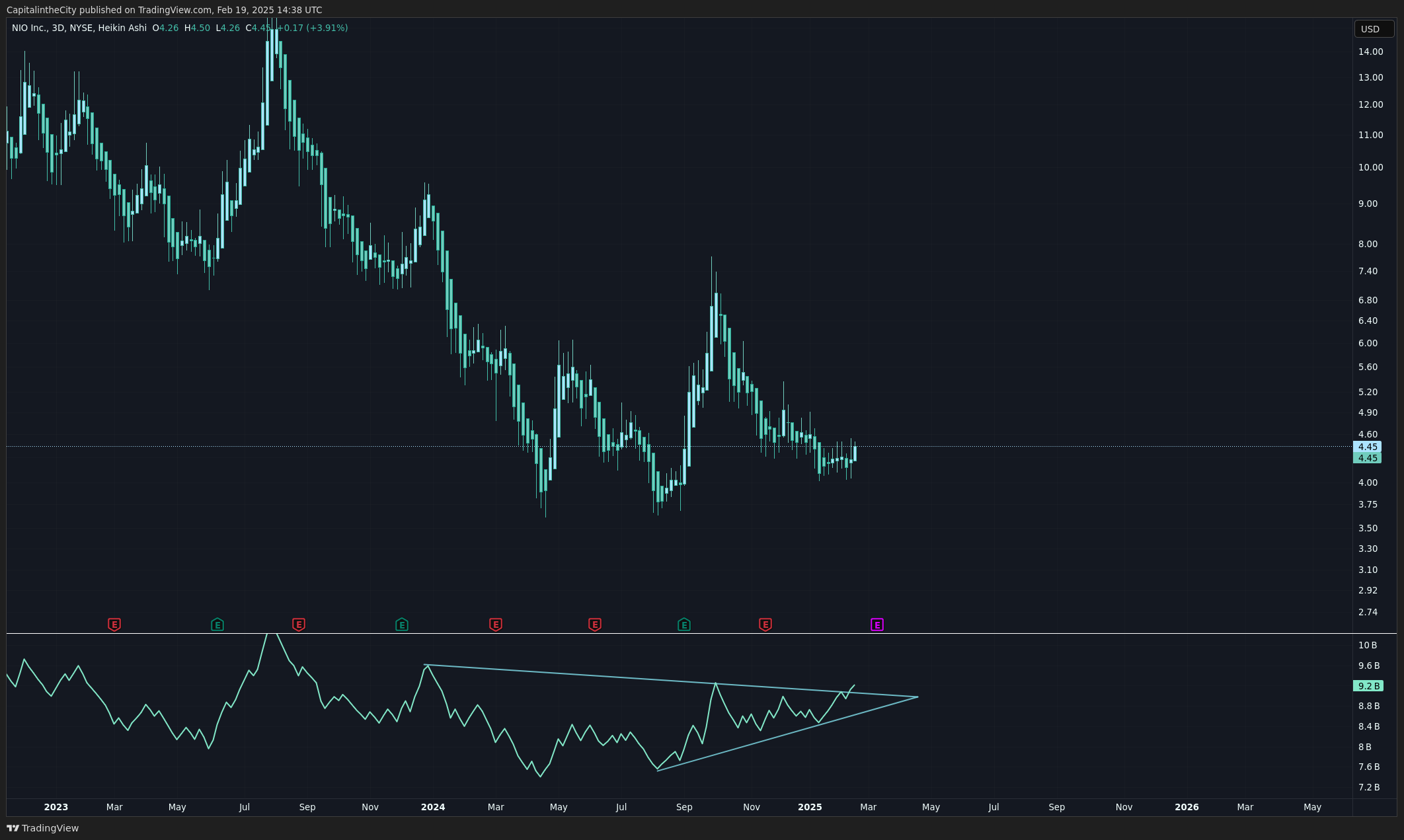Open the purple upcoming earnings marker
Viewport: 1404px width, 840px height.
click(877, 625)
